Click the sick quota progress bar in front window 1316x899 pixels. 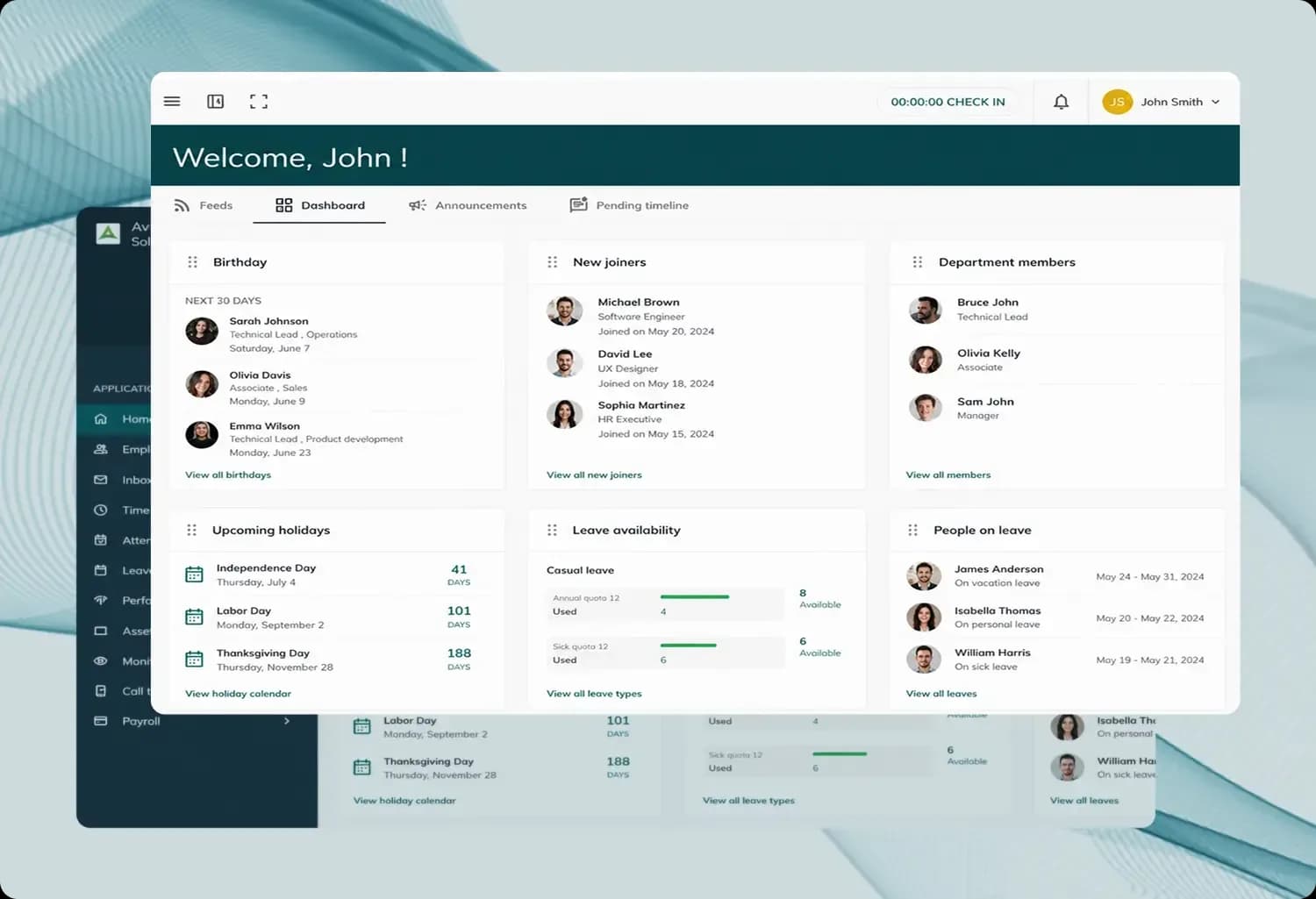689,645
